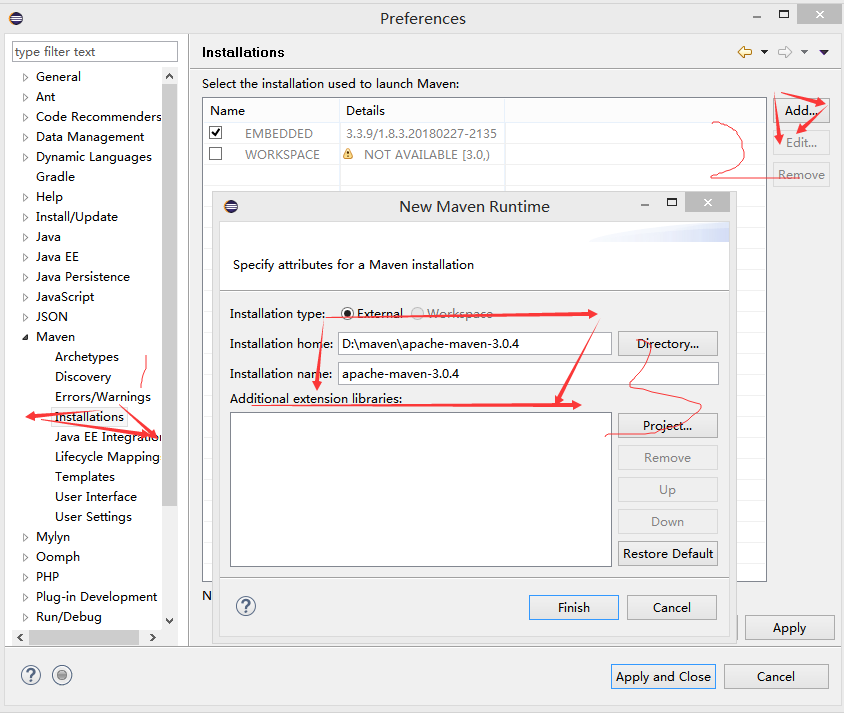Expand the General tree node
Image resolution: width=844 pixels, height=713 pixels.
(x=25, y=77)
